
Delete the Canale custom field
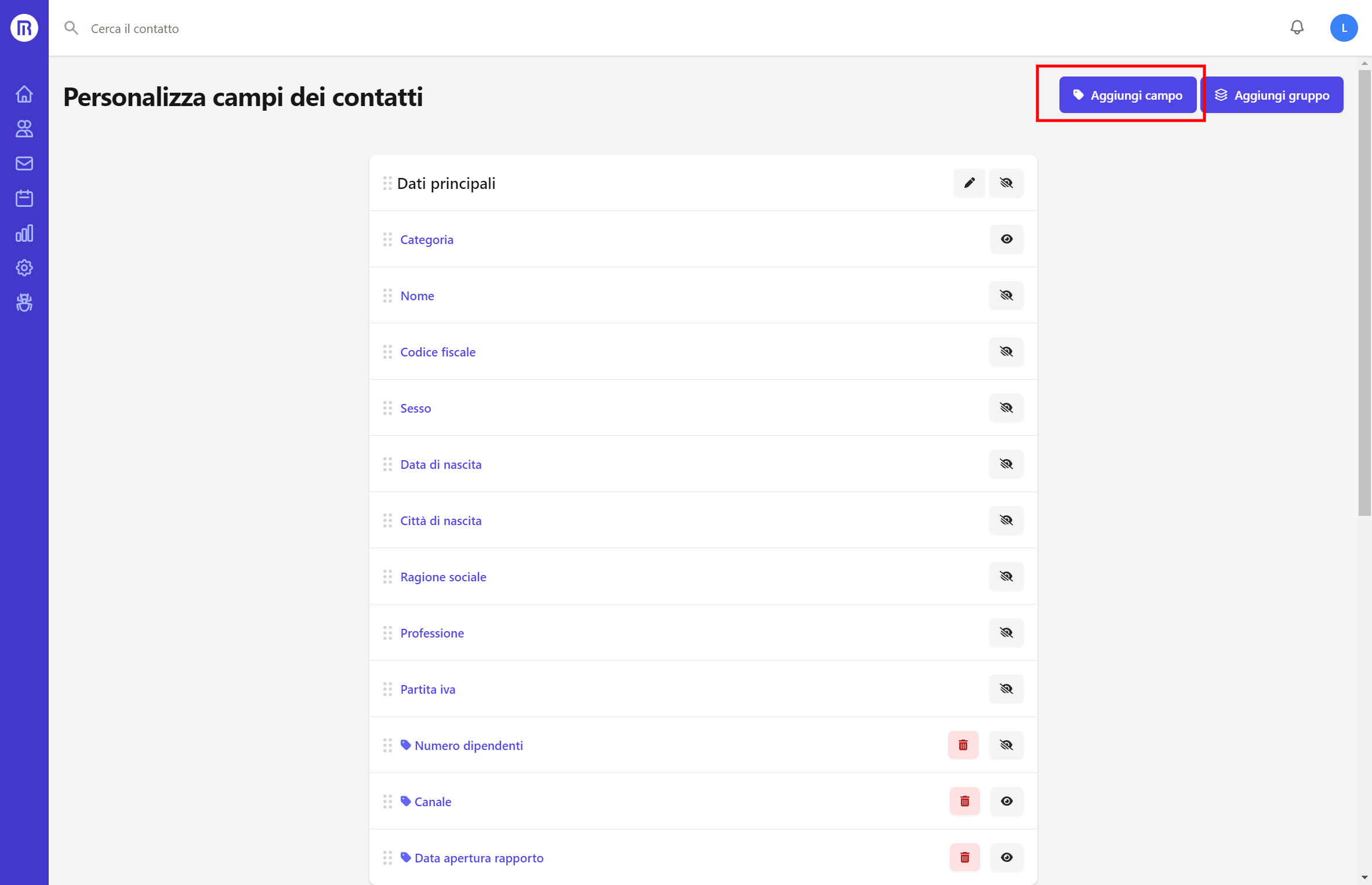(964, 801)
